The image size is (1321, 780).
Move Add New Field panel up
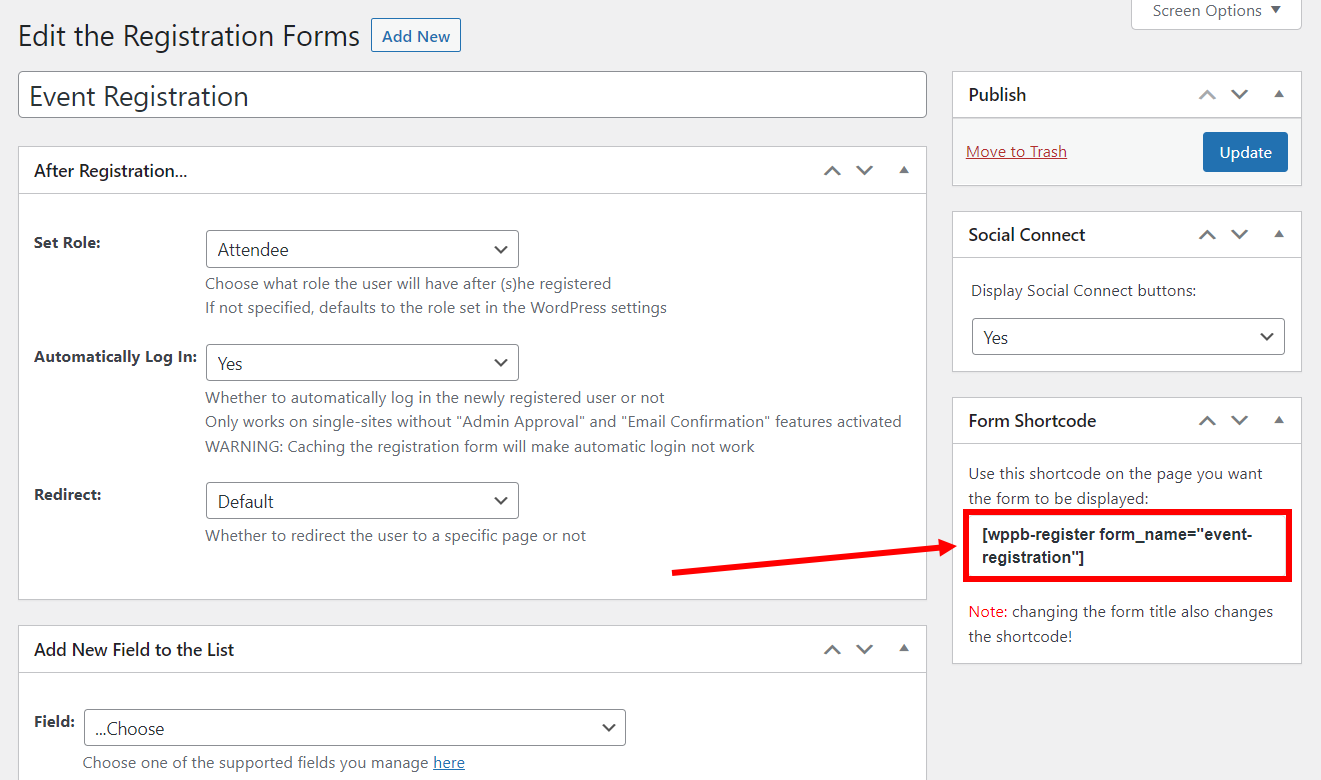832,650
